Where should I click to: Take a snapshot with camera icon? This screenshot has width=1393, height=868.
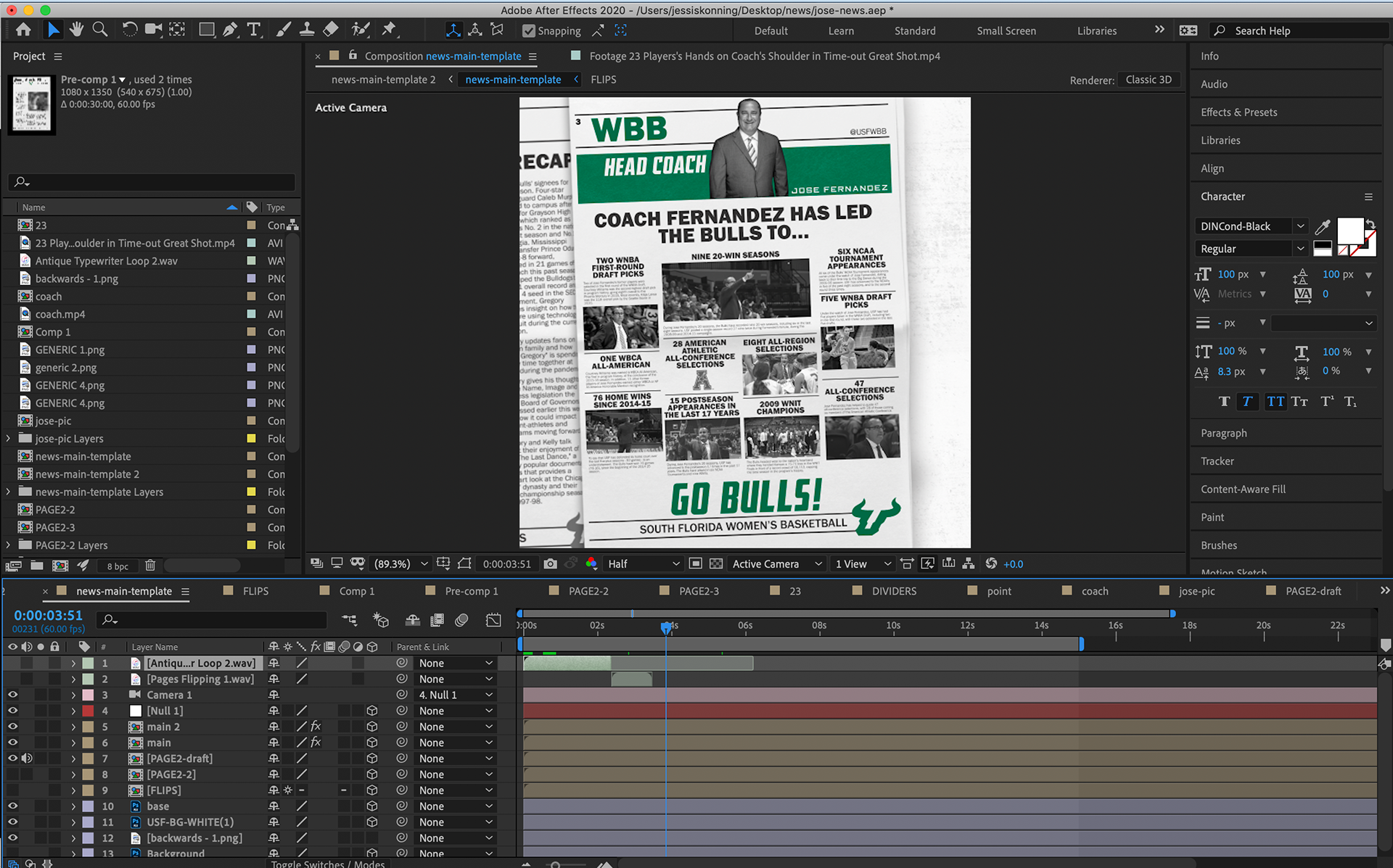(x=551, y=563)
